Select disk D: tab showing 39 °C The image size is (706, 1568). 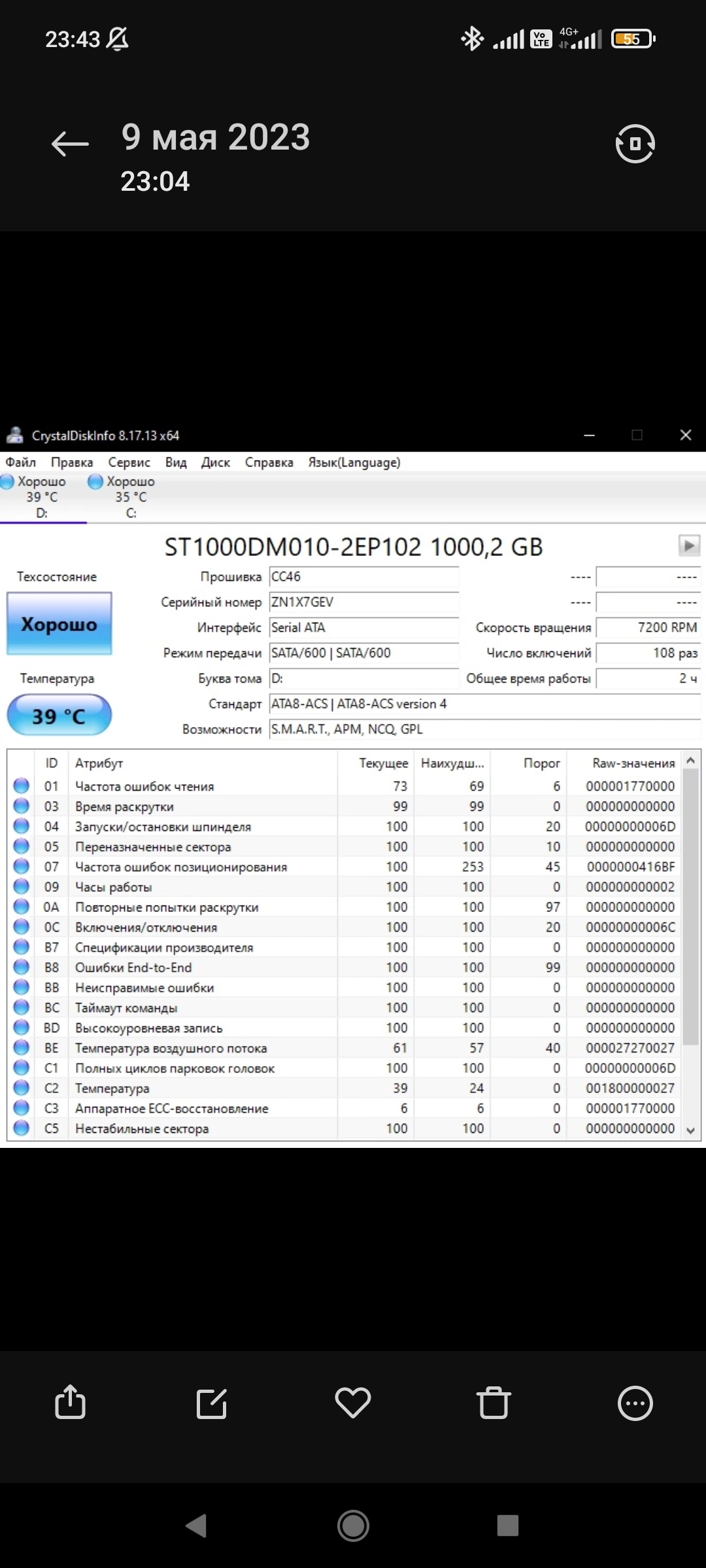42,497
